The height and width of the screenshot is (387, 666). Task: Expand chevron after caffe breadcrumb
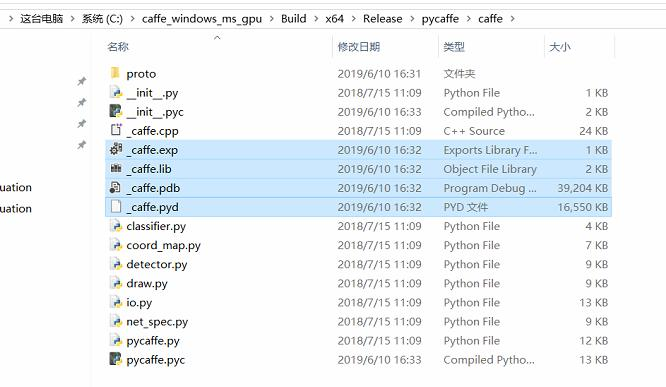(x=513, y=19)
